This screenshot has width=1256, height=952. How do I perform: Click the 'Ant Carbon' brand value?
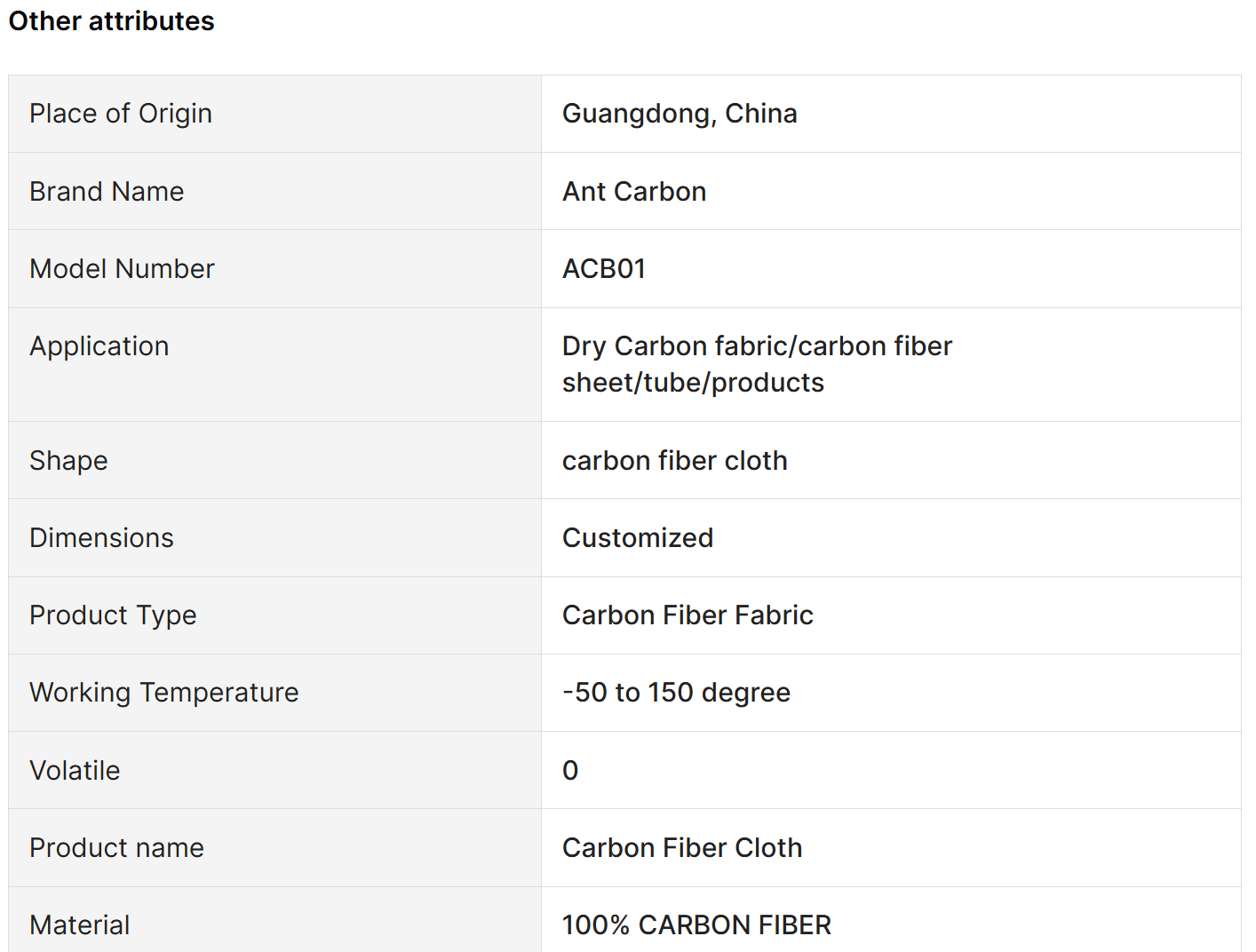pos(634,192)
